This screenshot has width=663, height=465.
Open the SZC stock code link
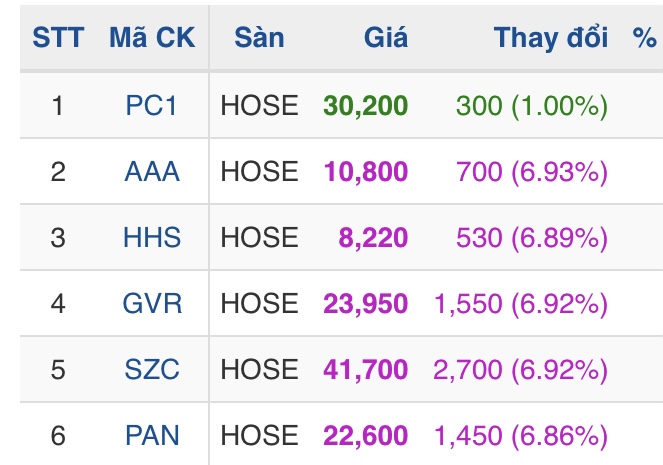pyautogui.click(x=152, y=369)
